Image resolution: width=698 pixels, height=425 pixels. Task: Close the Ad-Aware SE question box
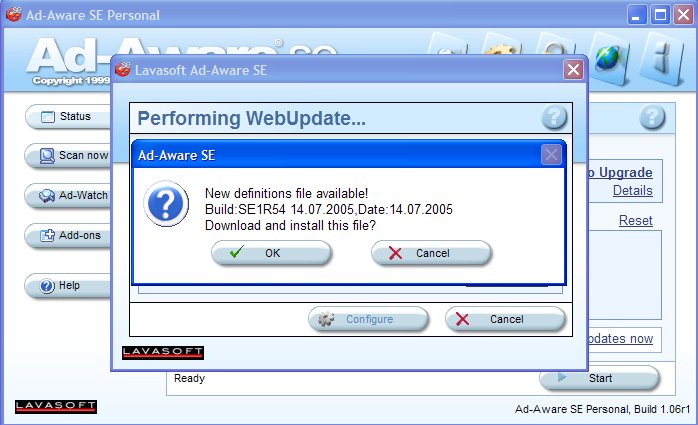point(551,155)
